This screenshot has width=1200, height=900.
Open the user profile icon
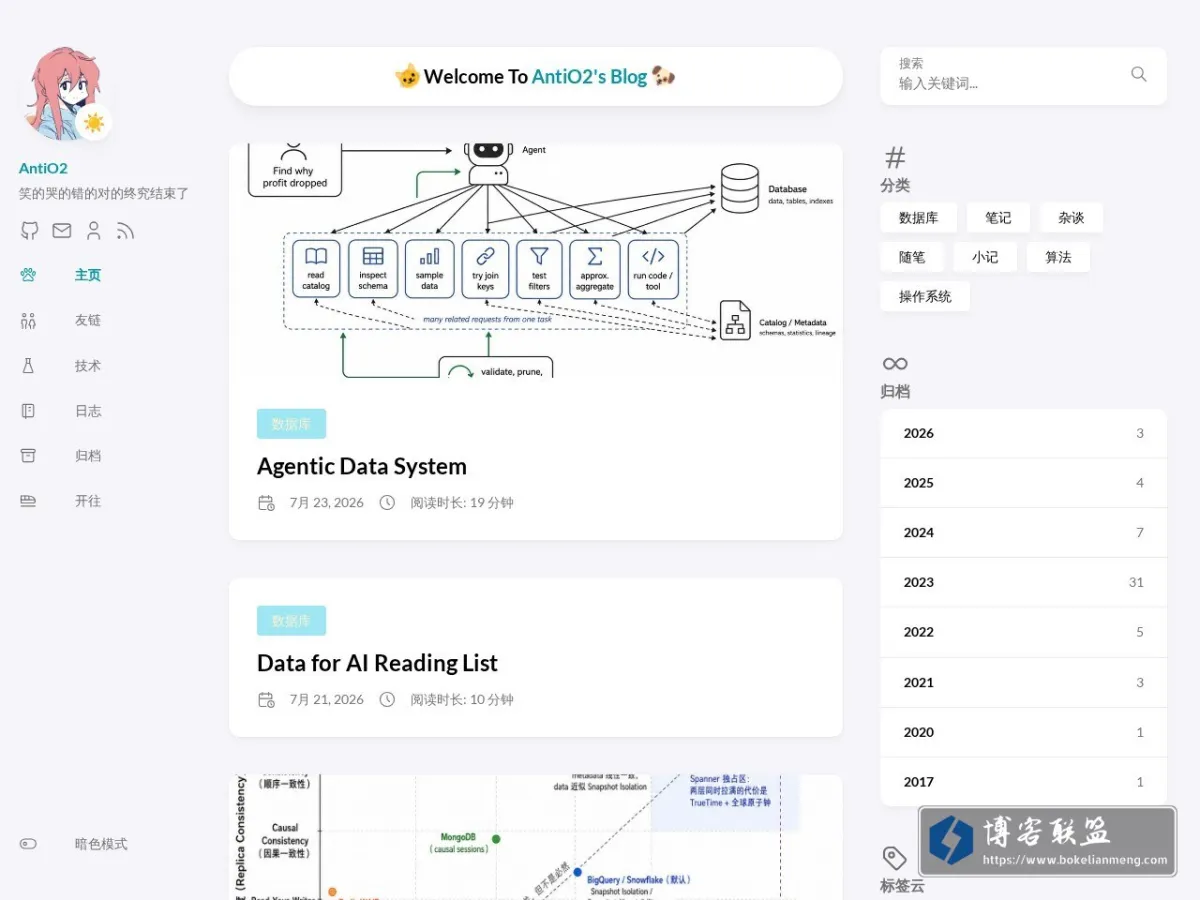pos(94,231)
